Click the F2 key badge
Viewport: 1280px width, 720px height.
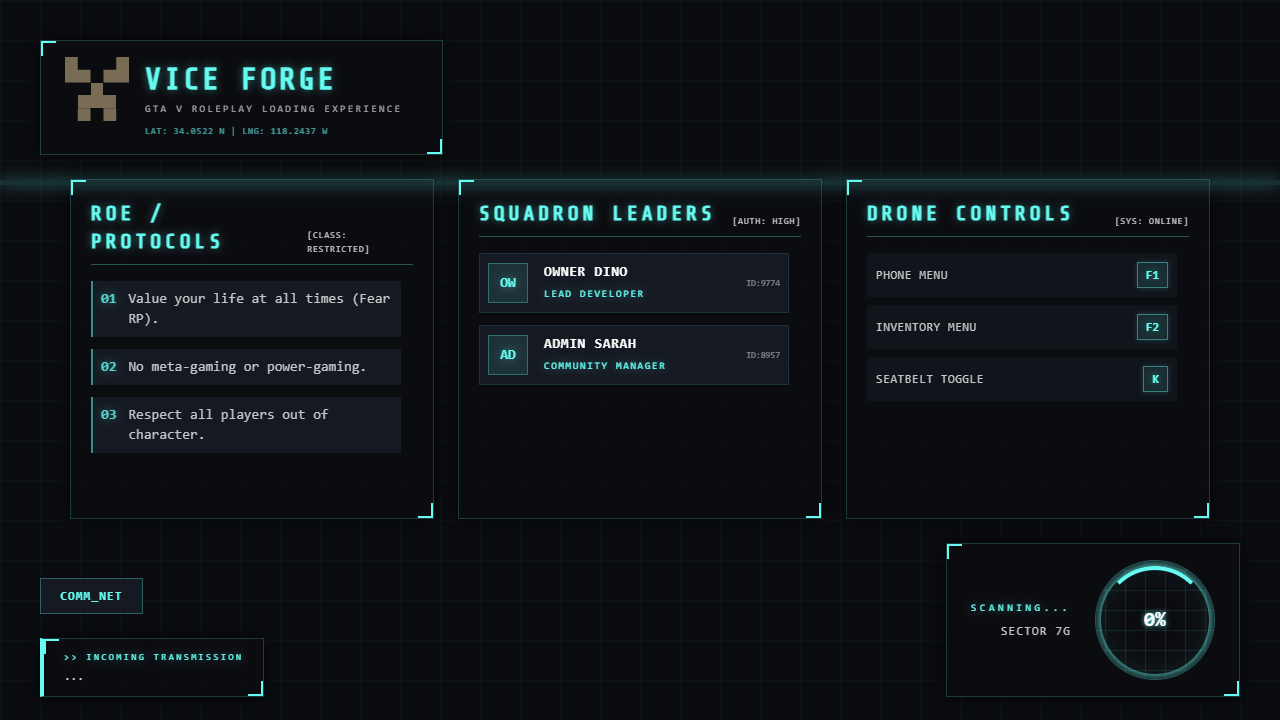1152,327
